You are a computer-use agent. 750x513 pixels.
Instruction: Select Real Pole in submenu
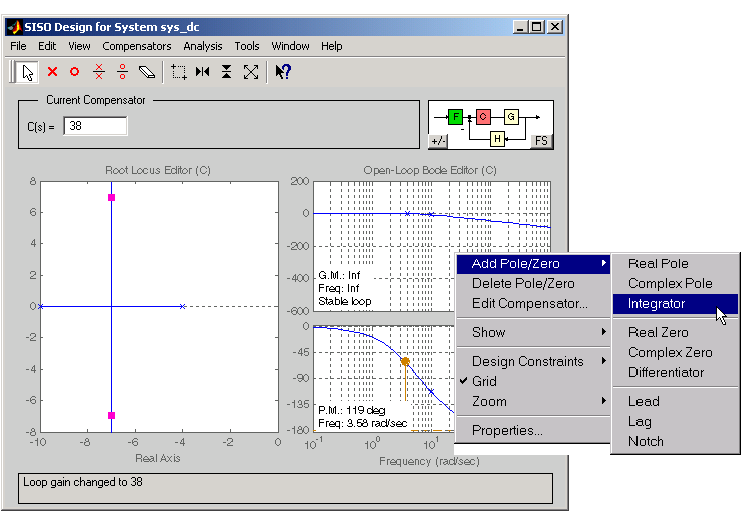click(x=675, y=264)
